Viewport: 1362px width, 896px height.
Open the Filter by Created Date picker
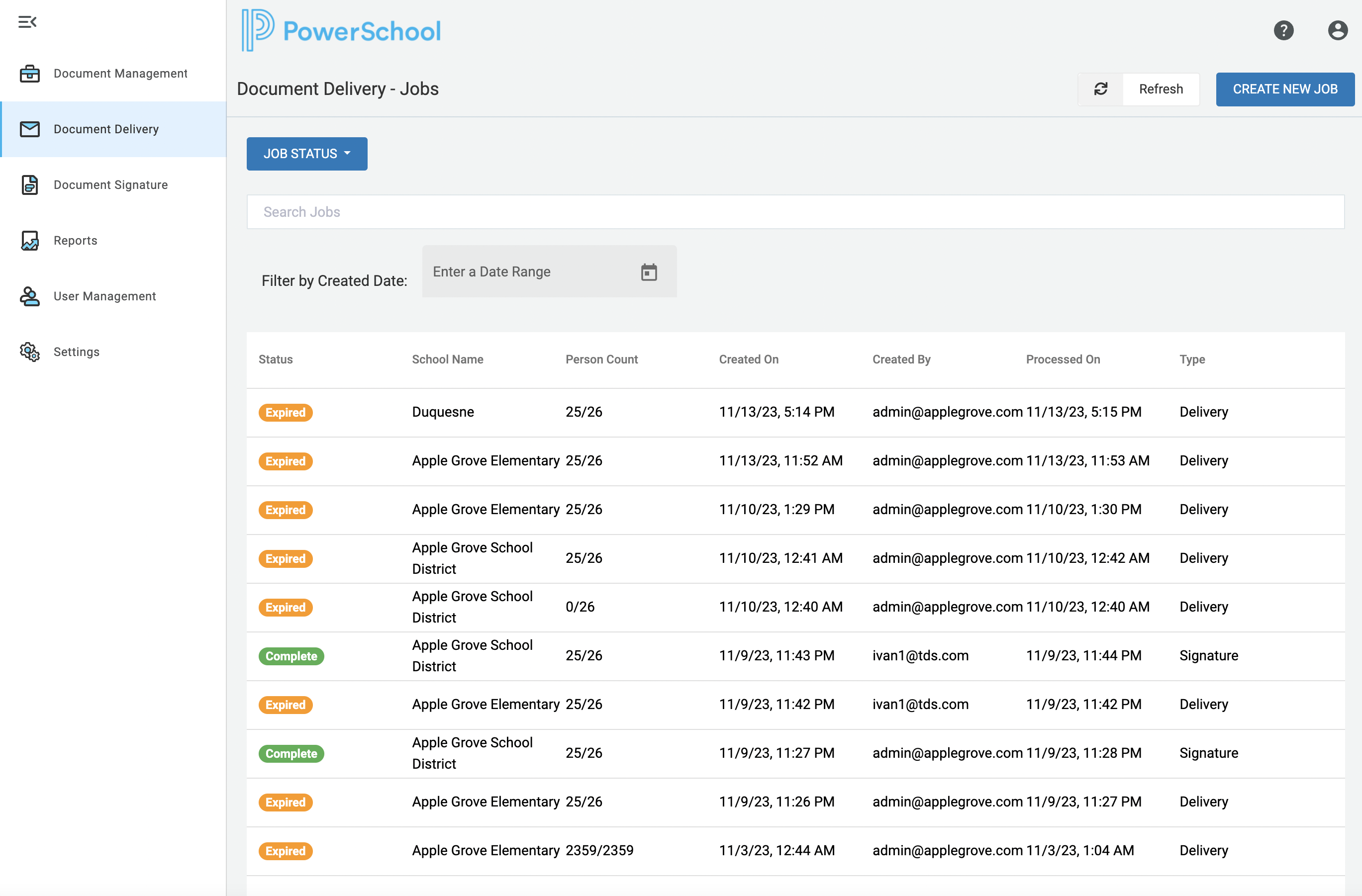pos(648,271)
